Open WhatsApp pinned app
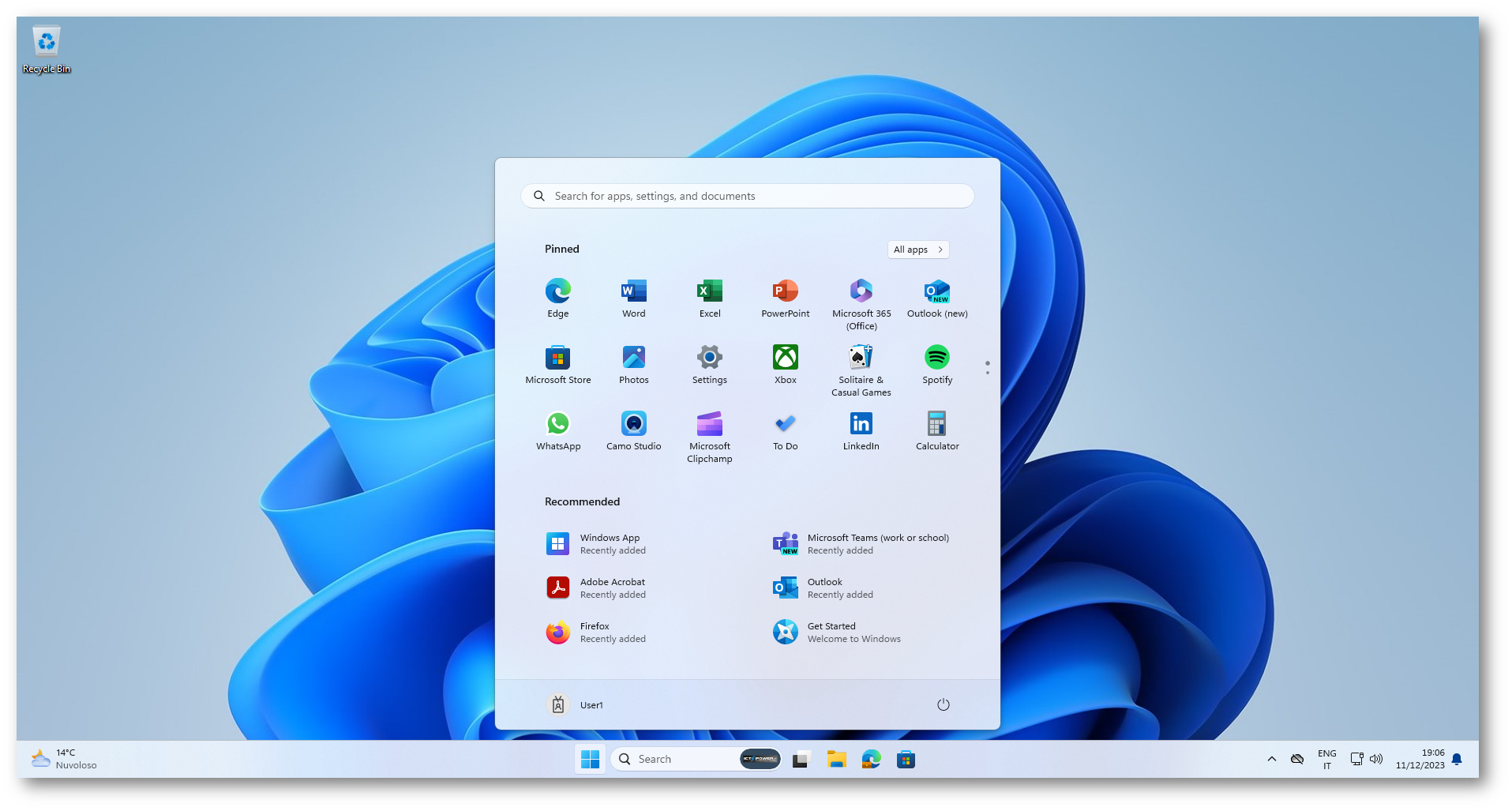This screenshot has height=811, width=1512. click(558, 430)
